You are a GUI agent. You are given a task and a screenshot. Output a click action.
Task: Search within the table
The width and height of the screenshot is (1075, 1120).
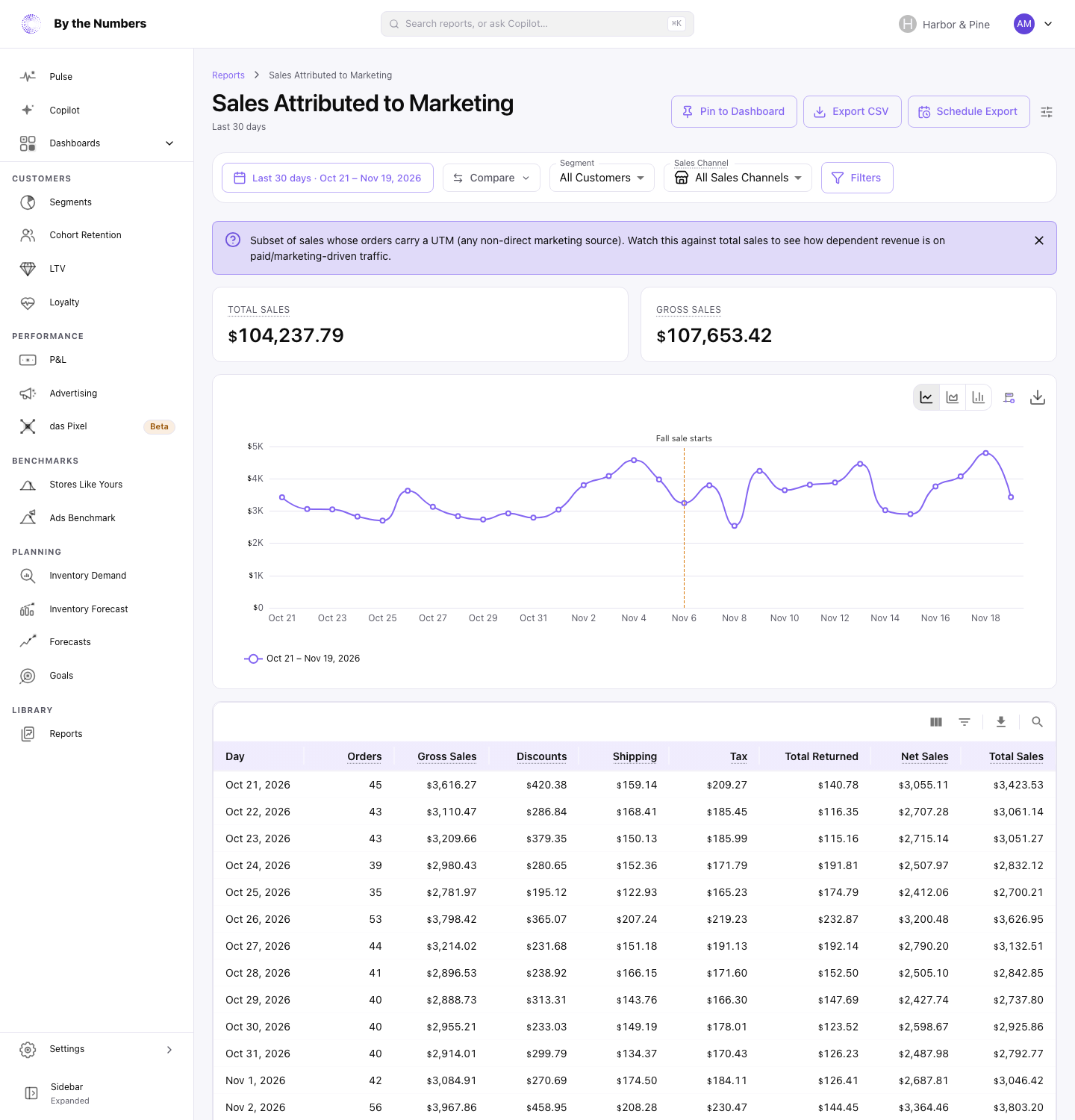tap(1037, 722)
